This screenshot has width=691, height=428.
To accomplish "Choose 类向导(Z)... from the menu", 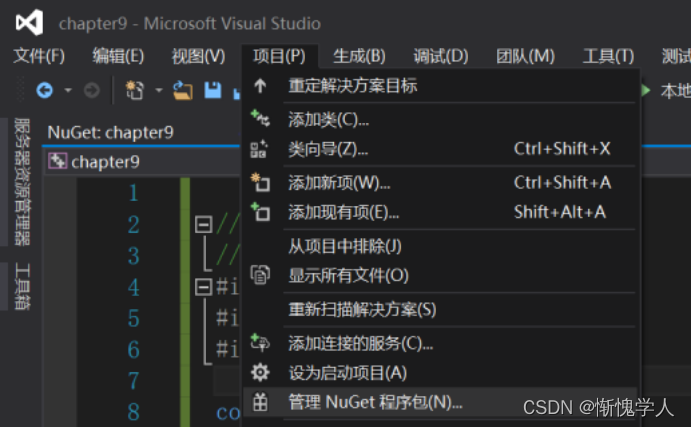I will click(x=440, y=149).
